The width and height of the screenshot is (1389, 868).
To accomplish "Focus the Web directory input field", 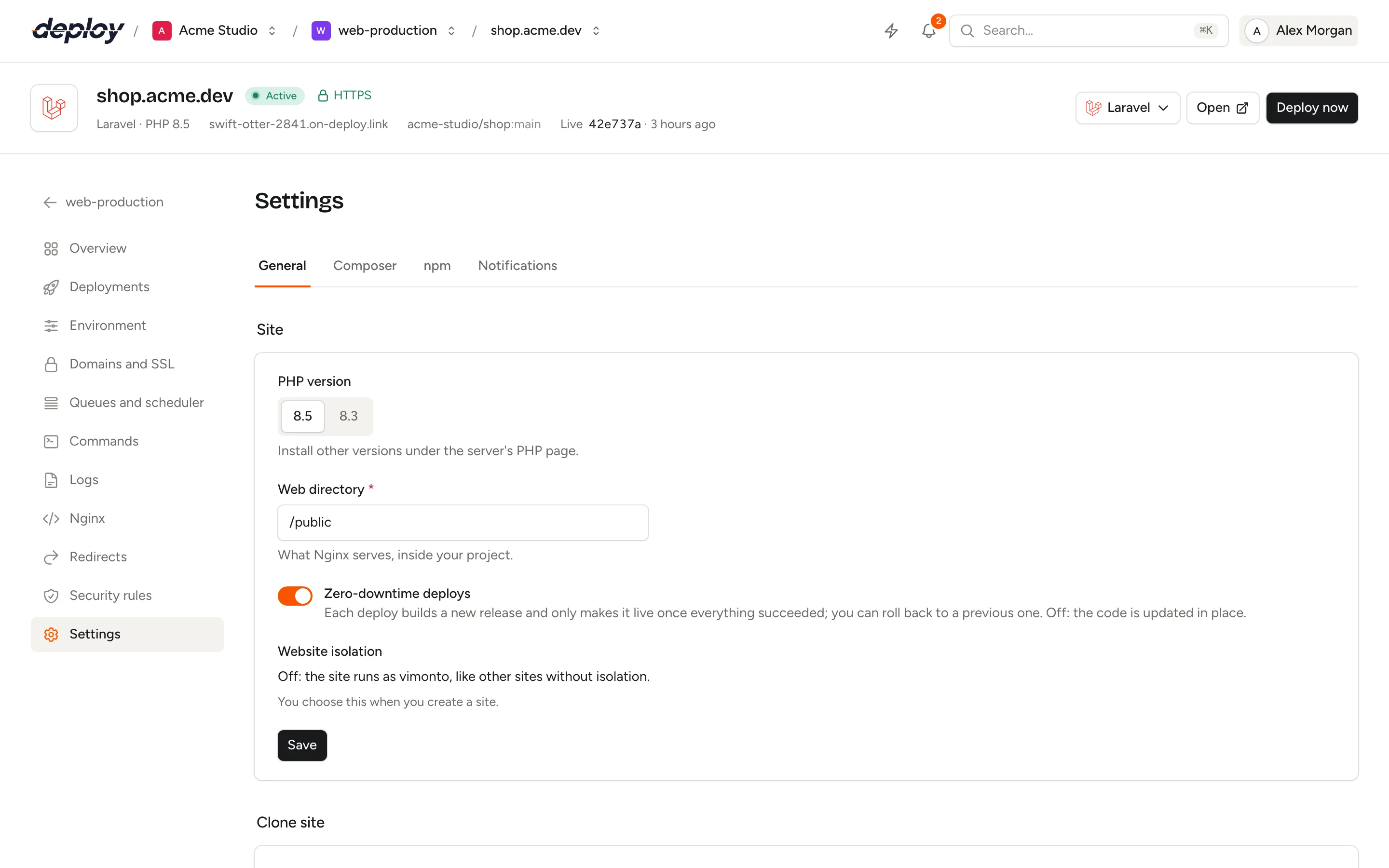I will [463, 522].
